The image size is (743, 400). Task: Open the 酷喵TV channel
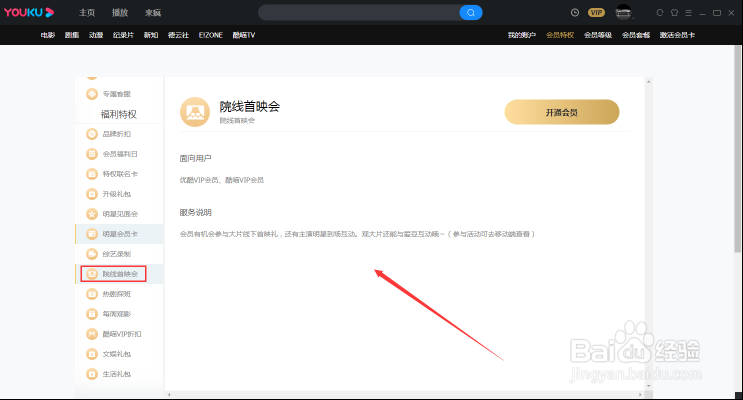244,35
